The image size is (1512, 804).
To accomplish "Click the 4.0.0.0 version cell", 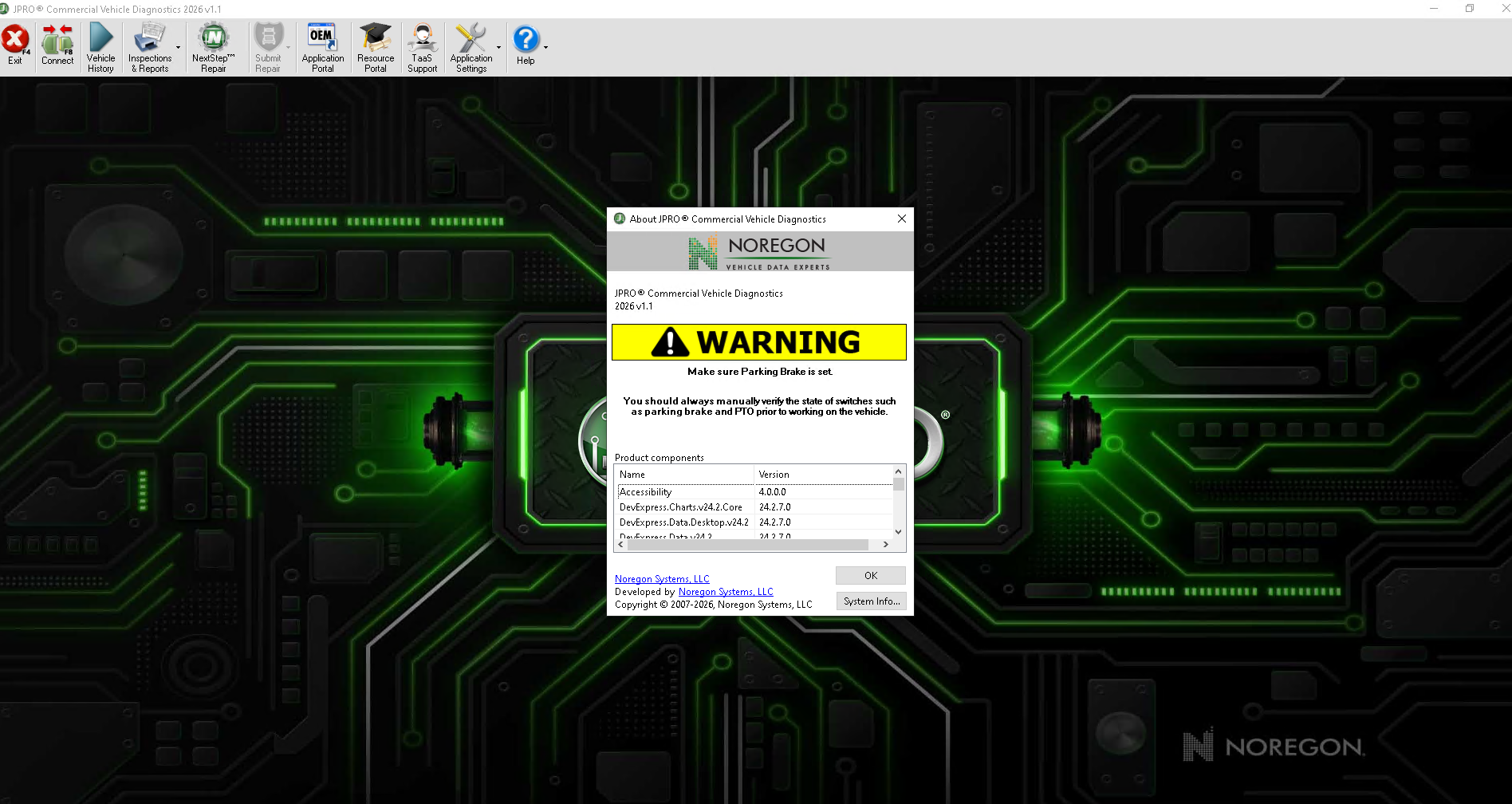I will (823, 492).
